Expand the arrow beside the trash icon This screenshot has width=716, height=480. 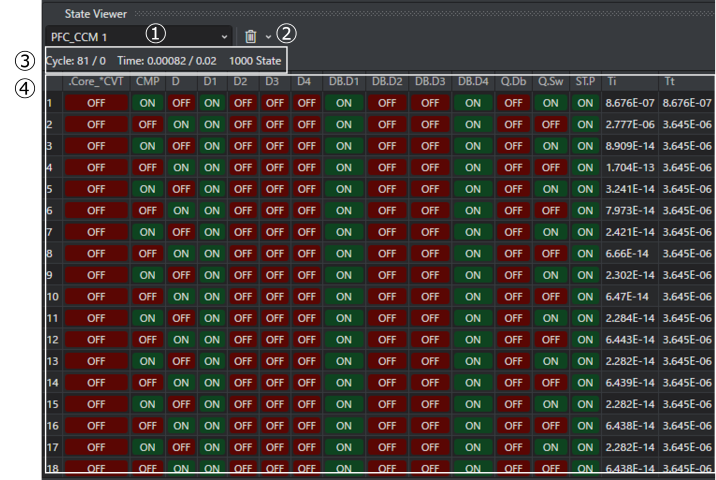[268, 37]
